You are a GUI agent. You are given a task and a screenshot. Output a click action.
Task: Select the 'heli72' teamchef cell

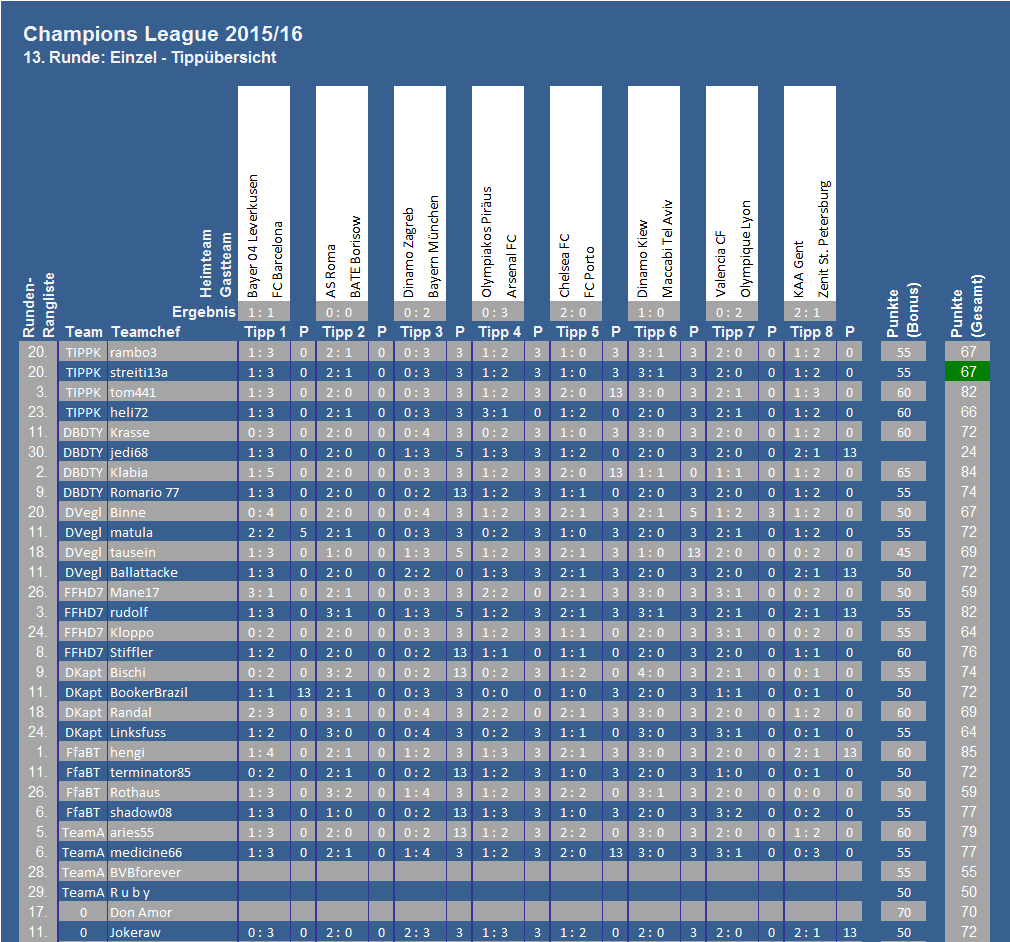coord(173,412)
